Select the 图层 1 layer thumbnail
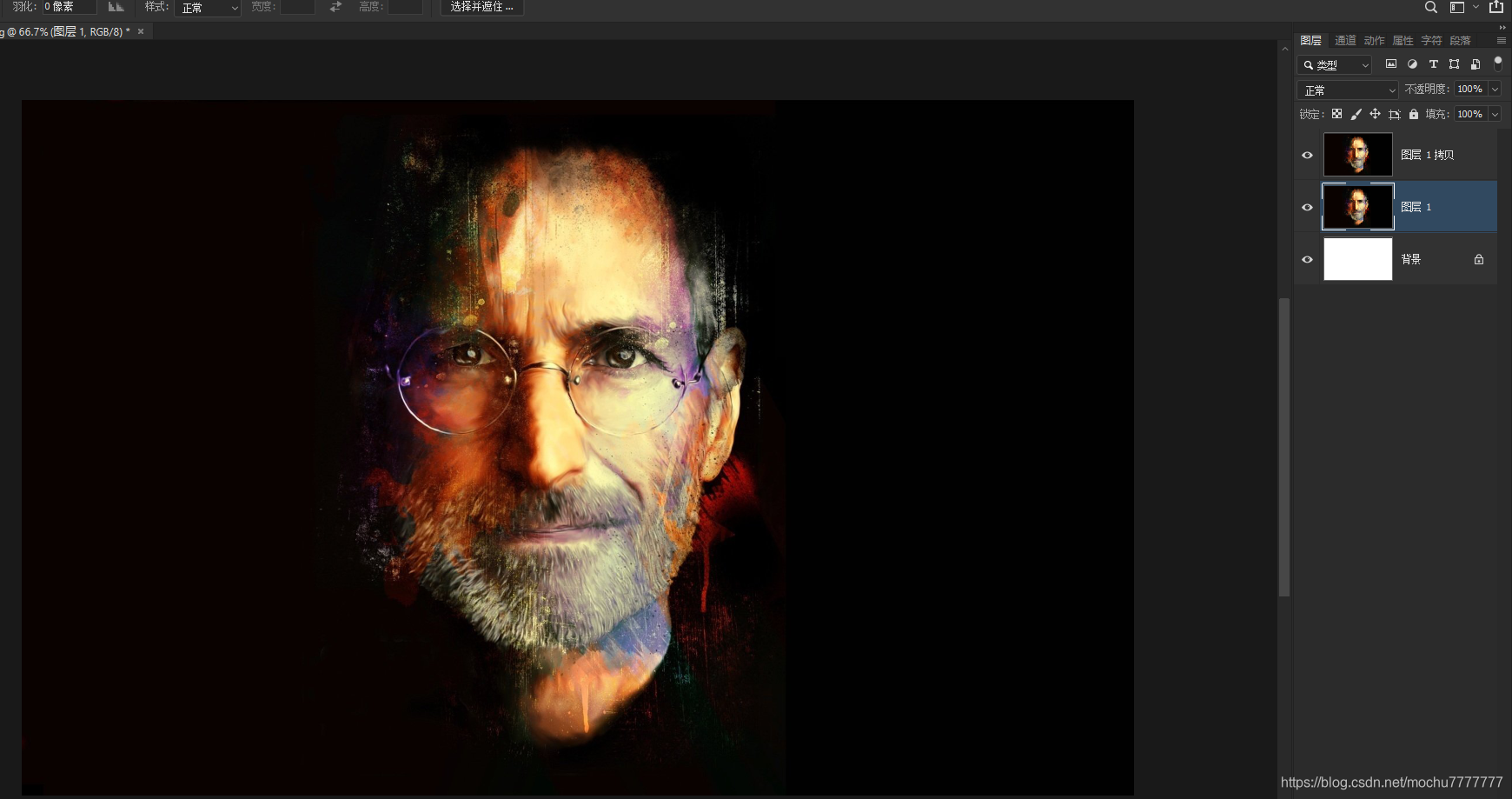 click(1357, 207)
